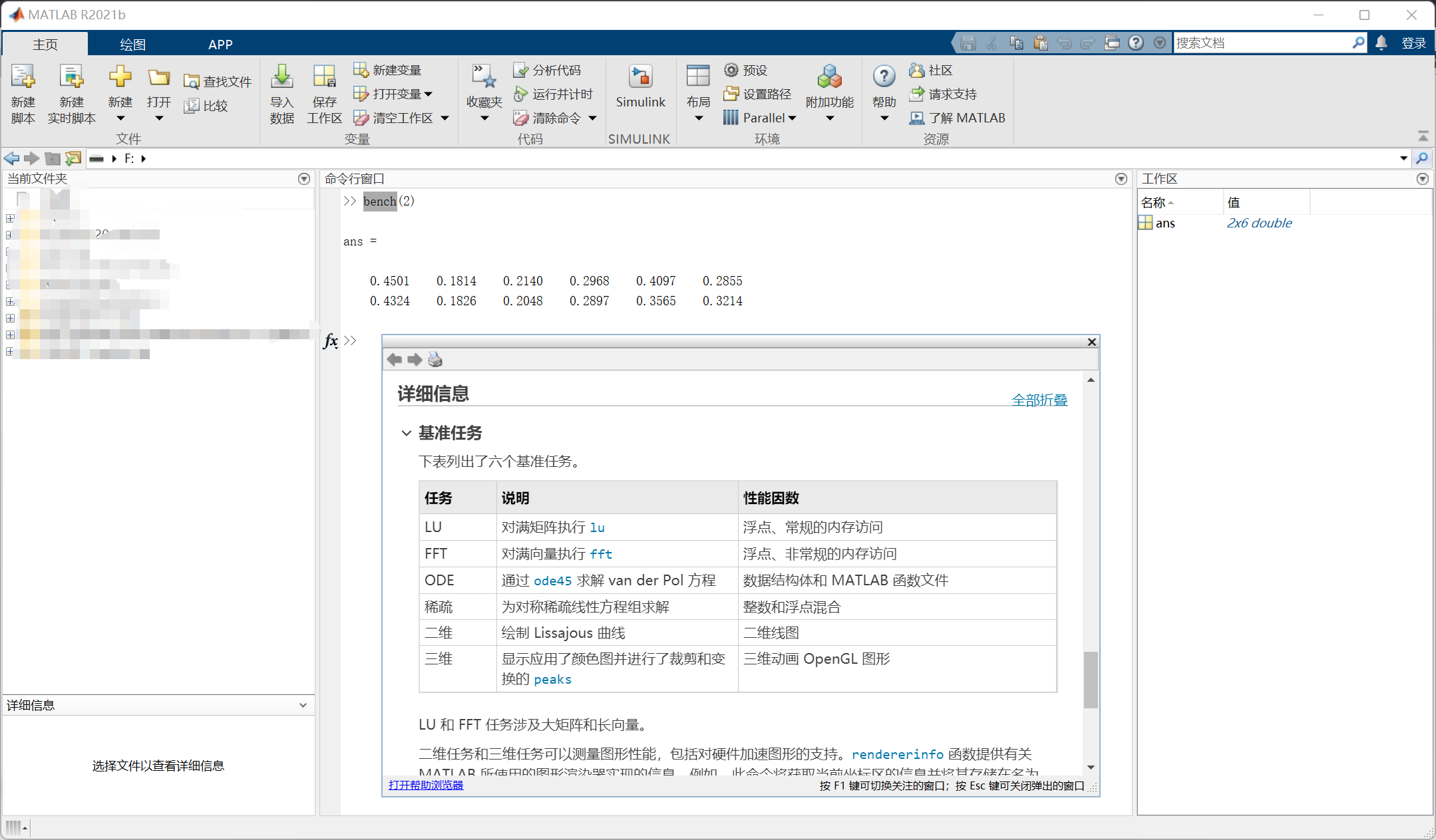Click the Browse for folder icon
1436x840 pixels.
73,158
